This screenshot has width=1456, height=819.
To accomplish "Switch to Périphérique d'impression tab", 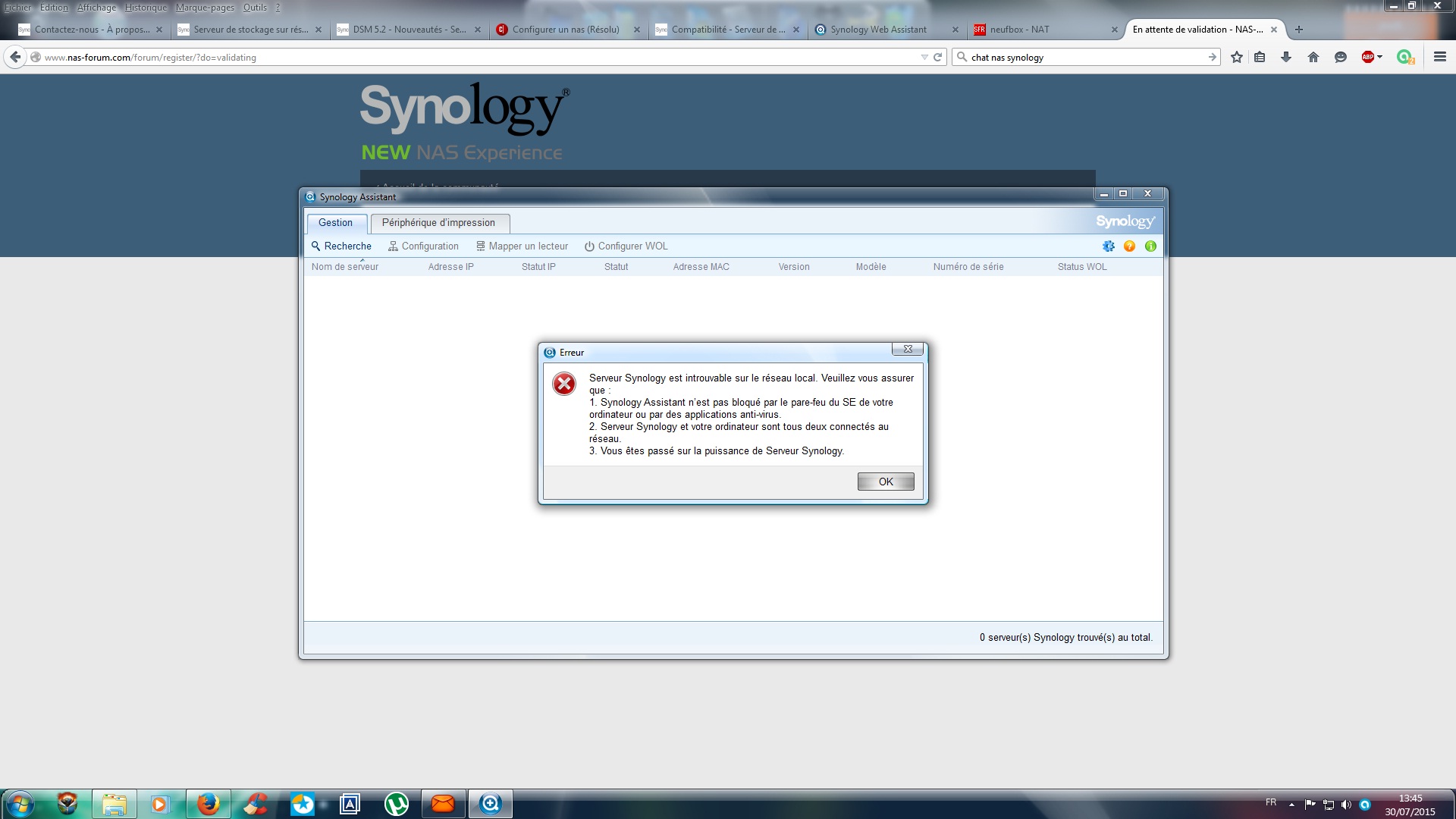I will (439, 223).
